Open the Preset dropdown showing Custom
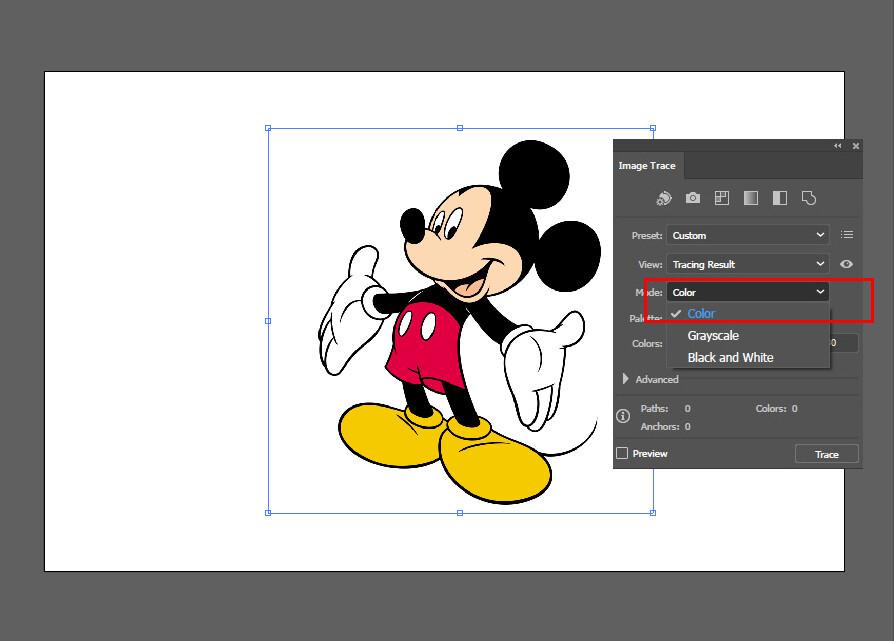 (746, 234)
